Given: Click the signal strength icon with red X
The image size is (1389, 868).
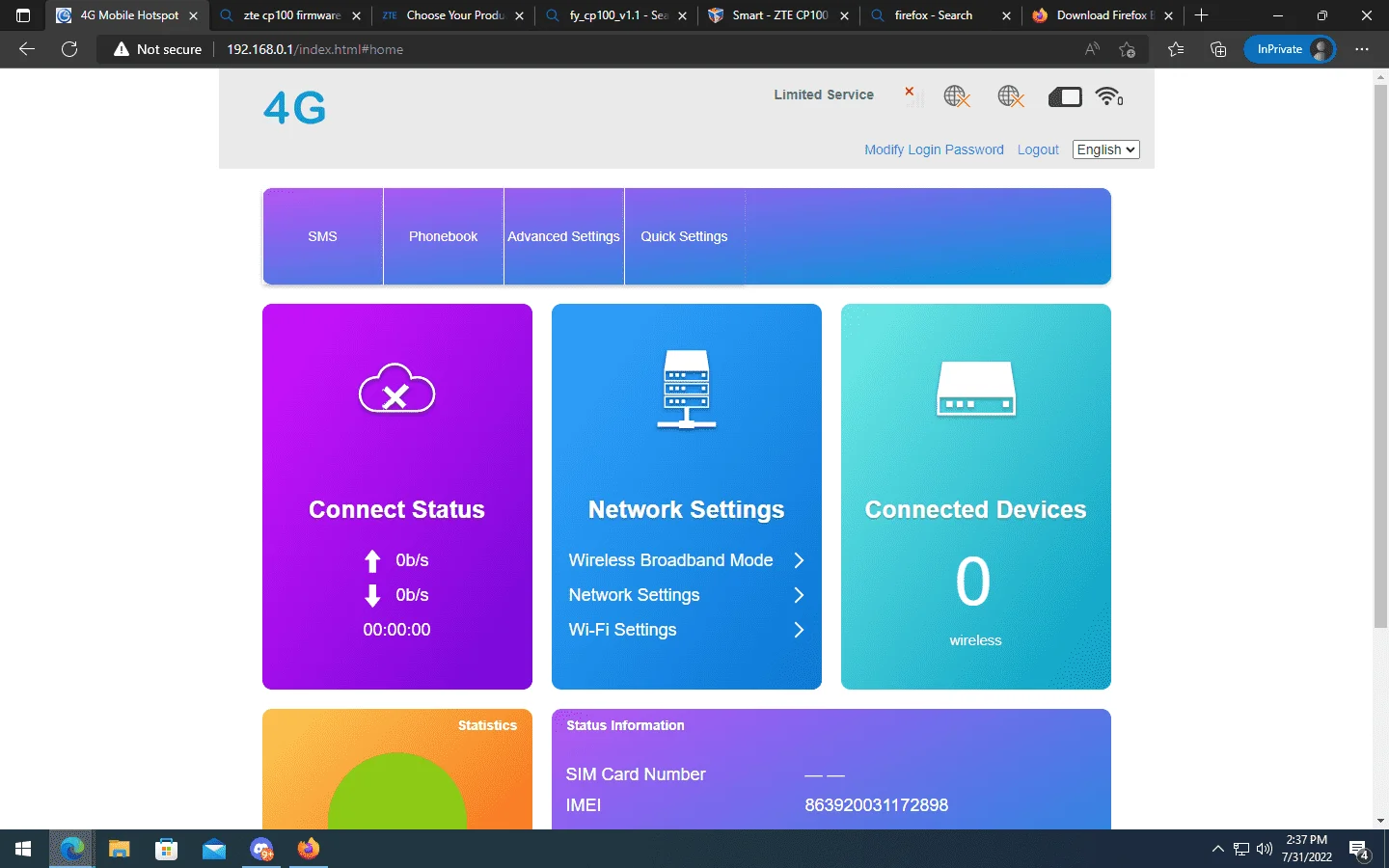Looking at the screenshot, I should [x=912, y=95].
